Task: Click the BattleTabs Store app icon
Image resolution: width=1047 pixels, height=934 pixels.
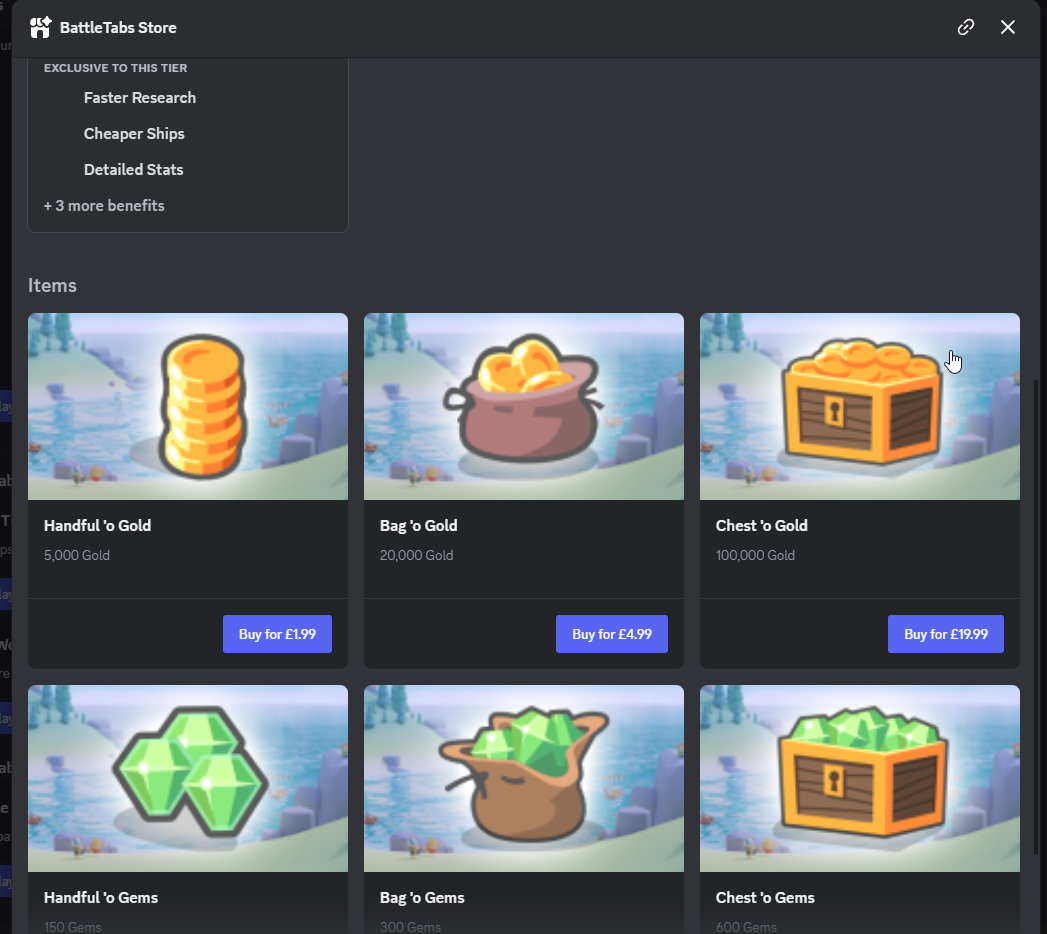Action: click(40, 28)
